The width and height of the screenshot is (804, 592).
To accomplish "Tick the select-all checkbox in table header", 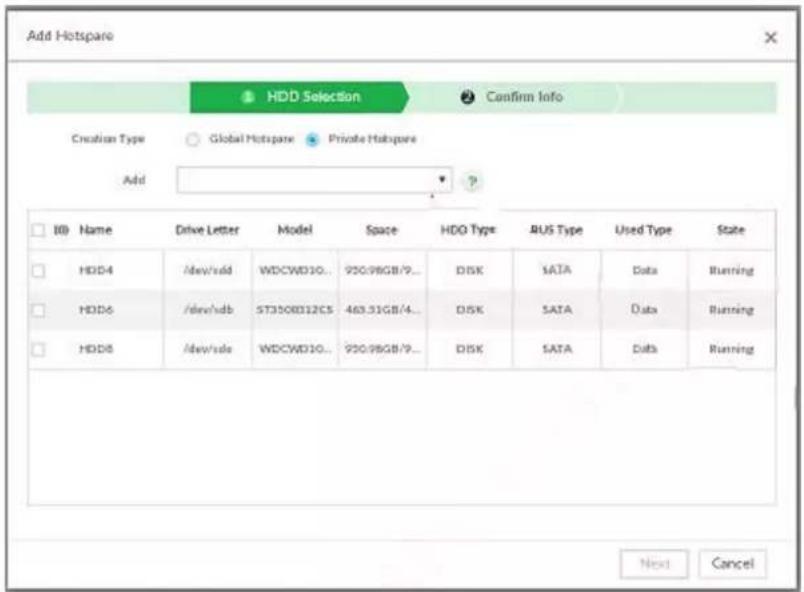I will (x=38, y=230).
